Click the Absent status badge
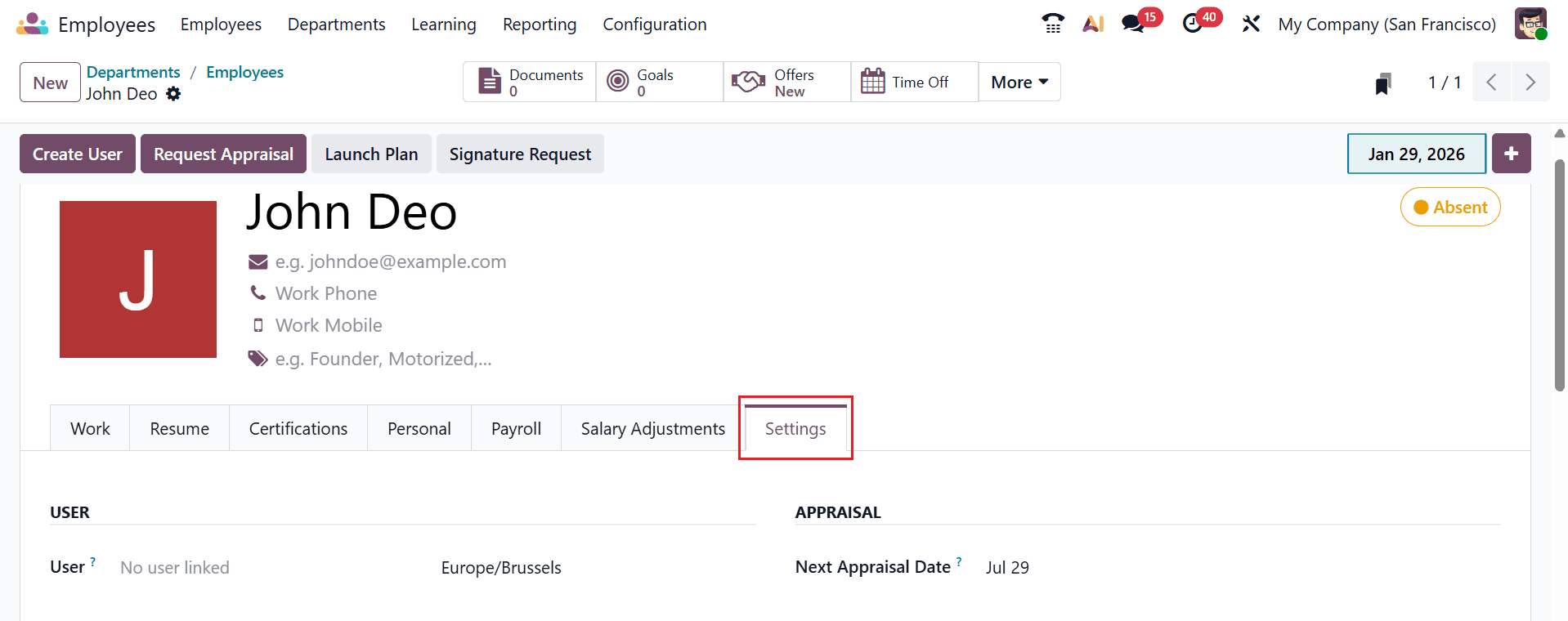 click(1450, 207)
